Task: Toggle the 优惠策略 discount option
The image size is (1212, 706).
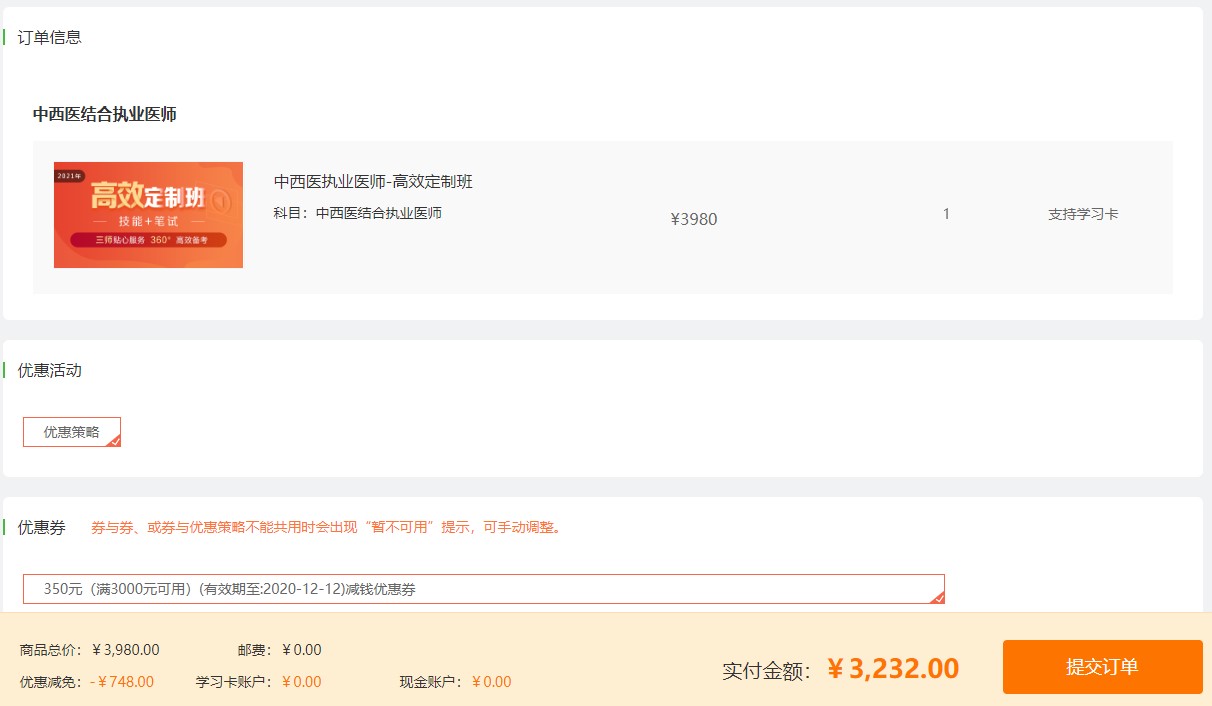Action: pos(71,432)
